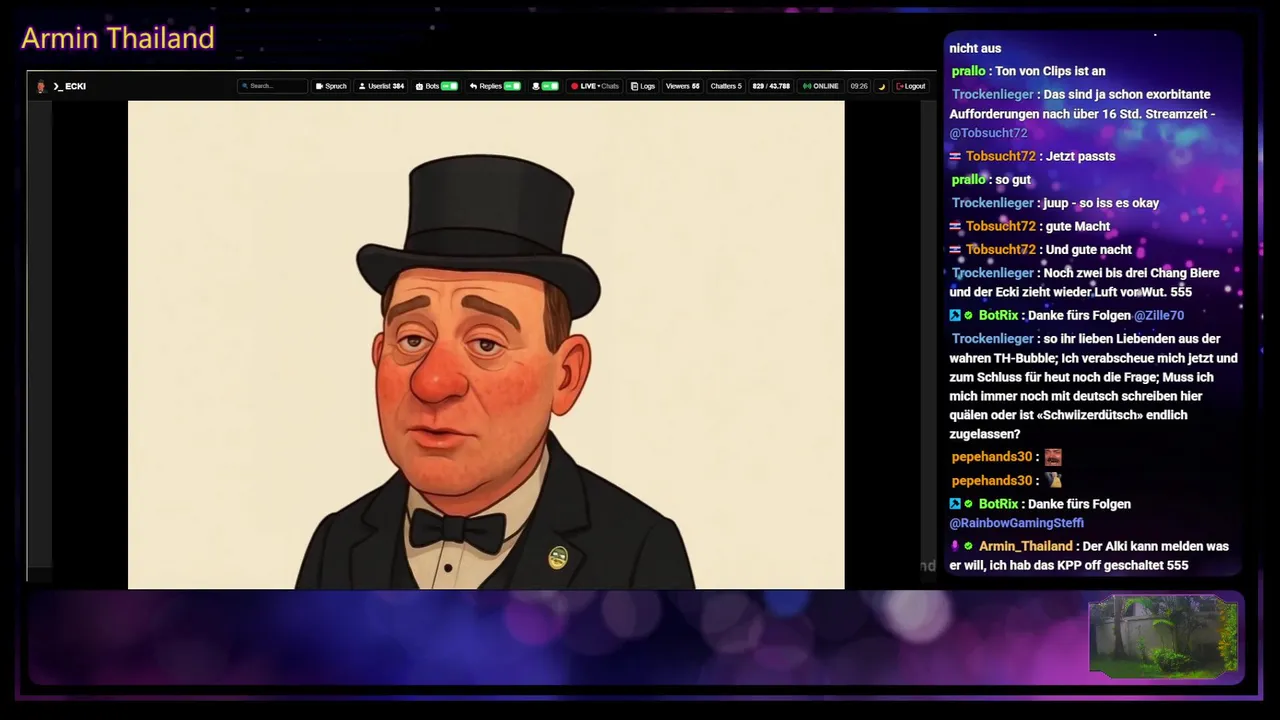
Task: Toggle the switch next to the moderator icon
Action: pos(550,86)
